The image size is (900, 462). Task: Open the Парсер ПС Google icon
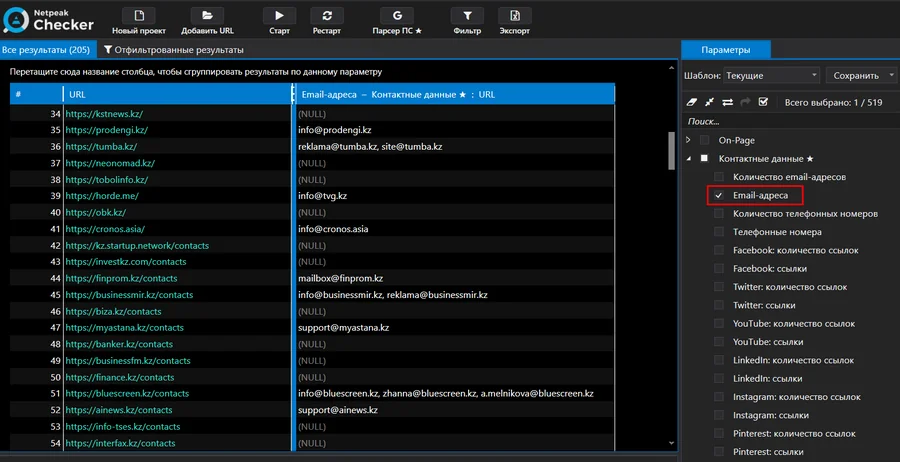[x=397, y=16]
